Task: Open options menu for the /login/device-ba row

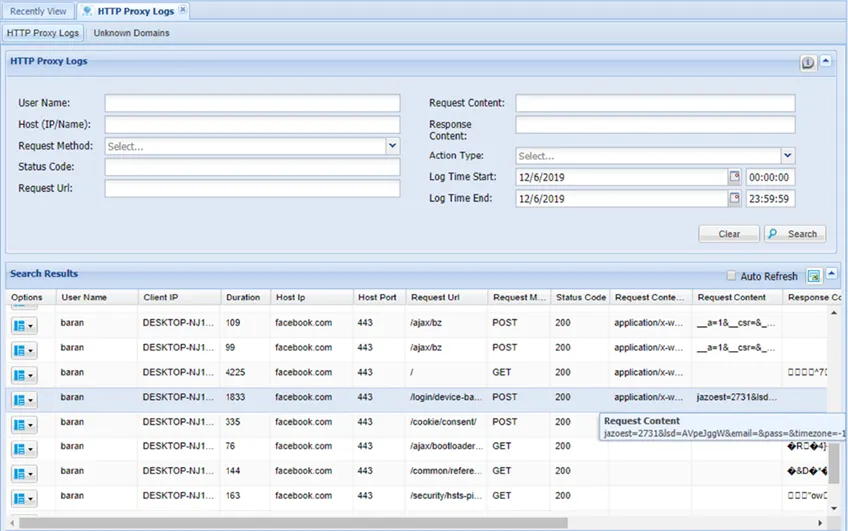Action: click(23, 400)
